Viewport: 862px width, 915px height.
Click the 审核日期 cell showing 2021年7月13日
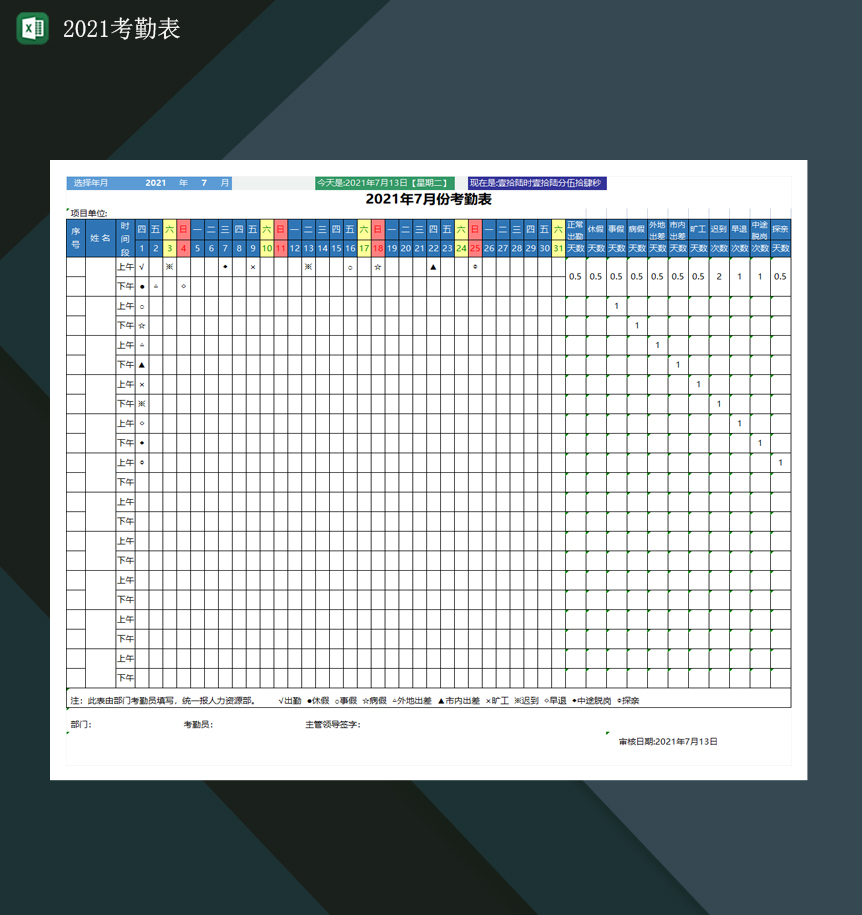670,742
